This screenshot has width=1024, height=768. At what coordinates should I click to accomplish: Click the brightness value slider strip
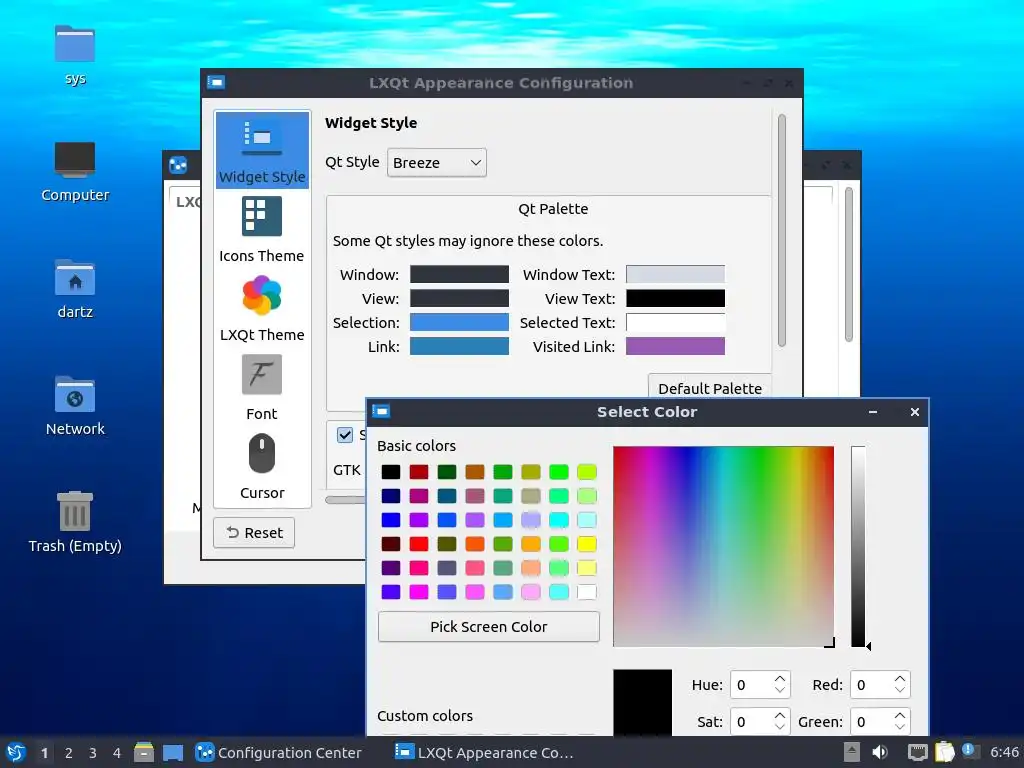pos(858,547)
